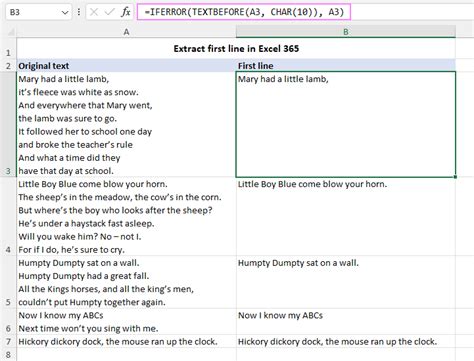Select column A header

pyautogui.click(x=126, y=32)
